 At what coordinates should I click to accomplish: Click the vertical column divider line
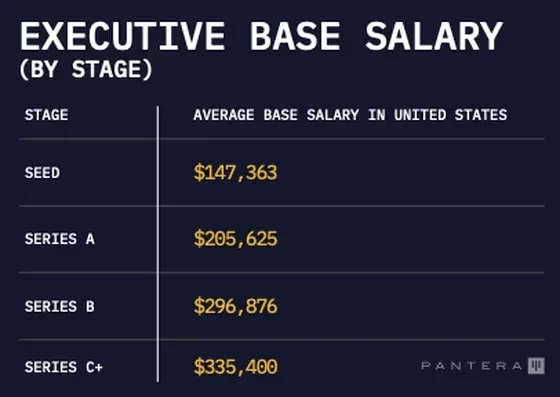tap(158, 244)
